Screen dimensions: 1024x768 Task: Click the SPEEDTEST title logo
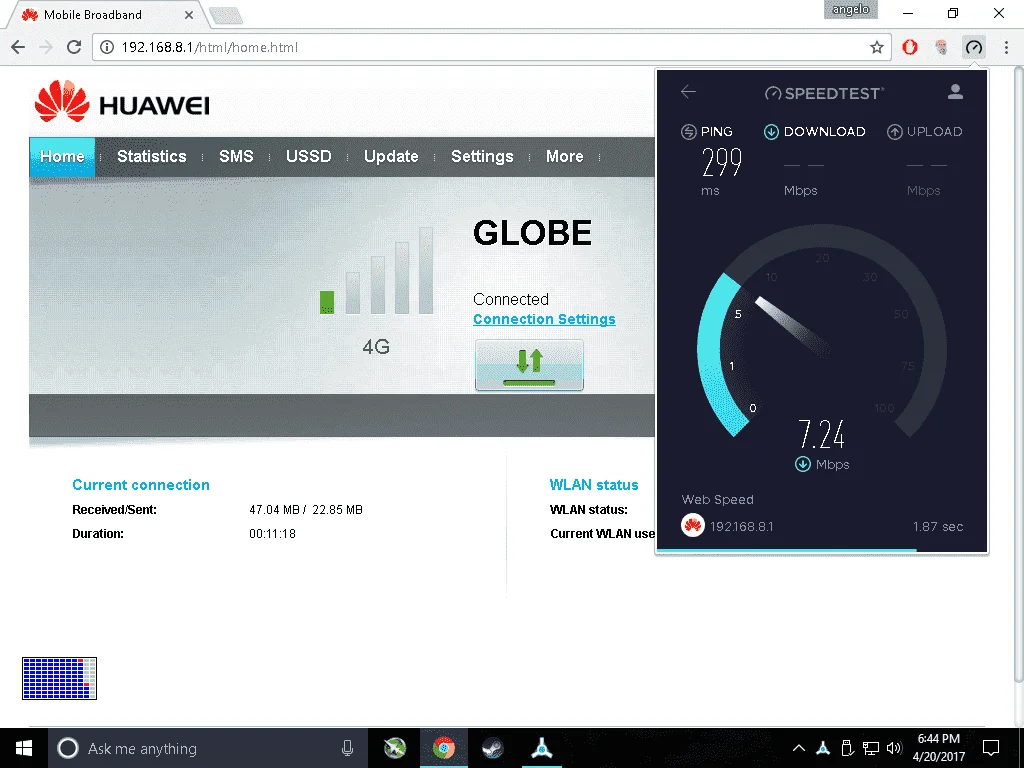point(824,93)
